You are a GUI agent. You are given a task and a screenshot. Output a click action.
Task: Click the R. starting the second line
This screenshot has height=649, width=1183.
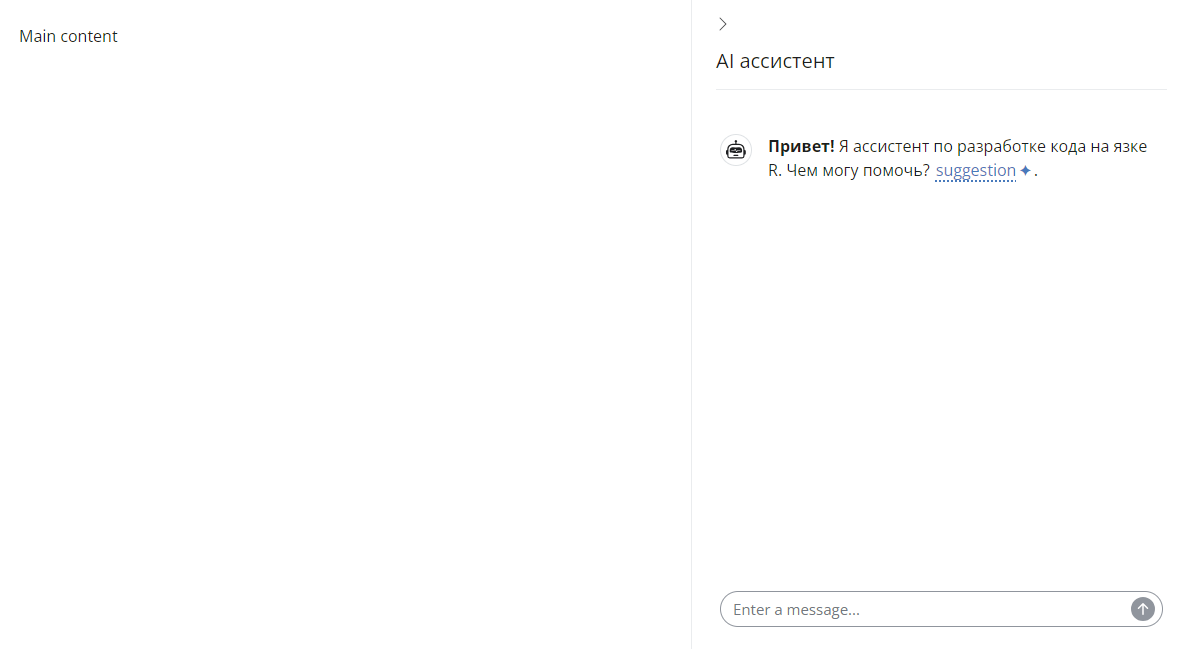(774, 171)
